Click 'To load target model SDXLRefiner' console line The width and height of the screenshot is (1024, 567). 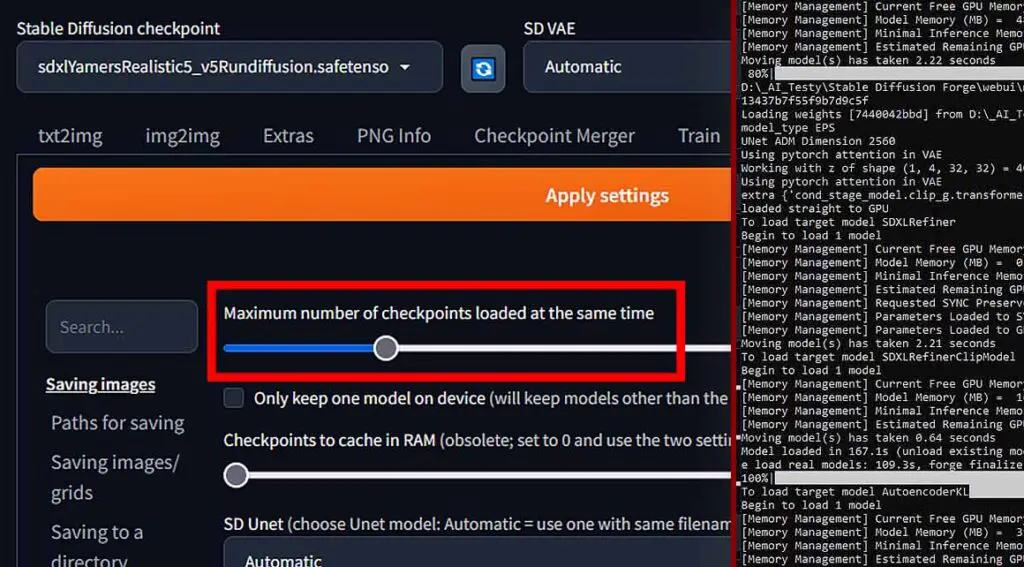click(x=848, y=222)
